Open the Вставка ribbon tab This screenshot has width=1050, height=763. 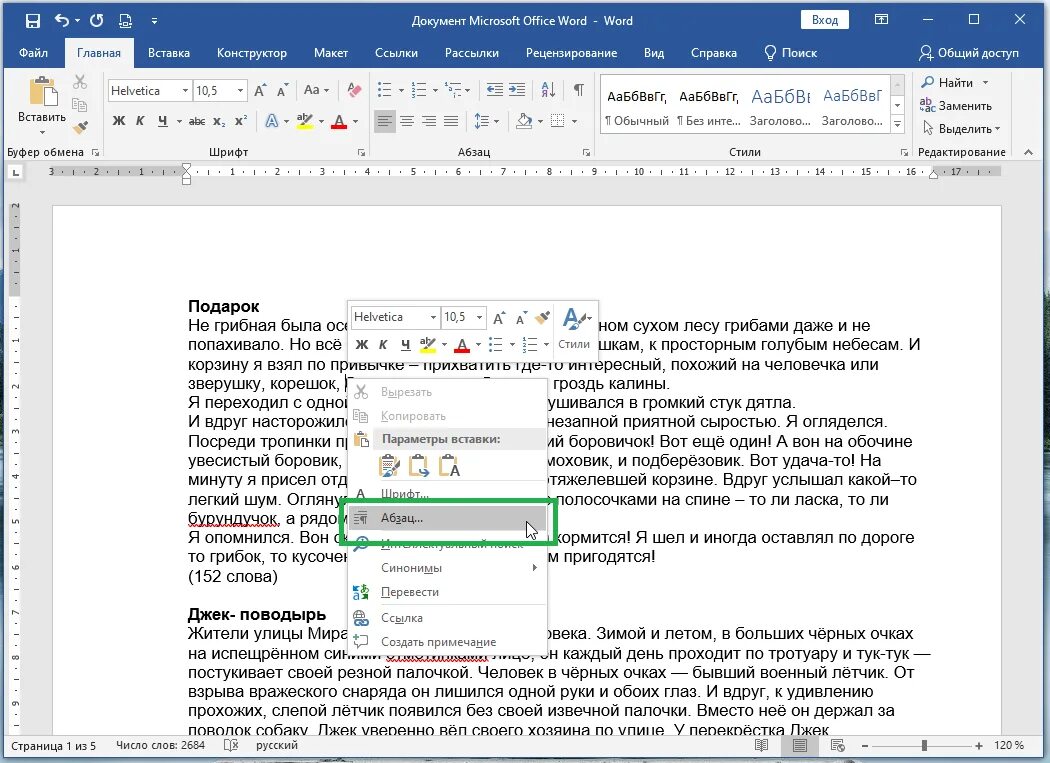(x=169, y=53)
